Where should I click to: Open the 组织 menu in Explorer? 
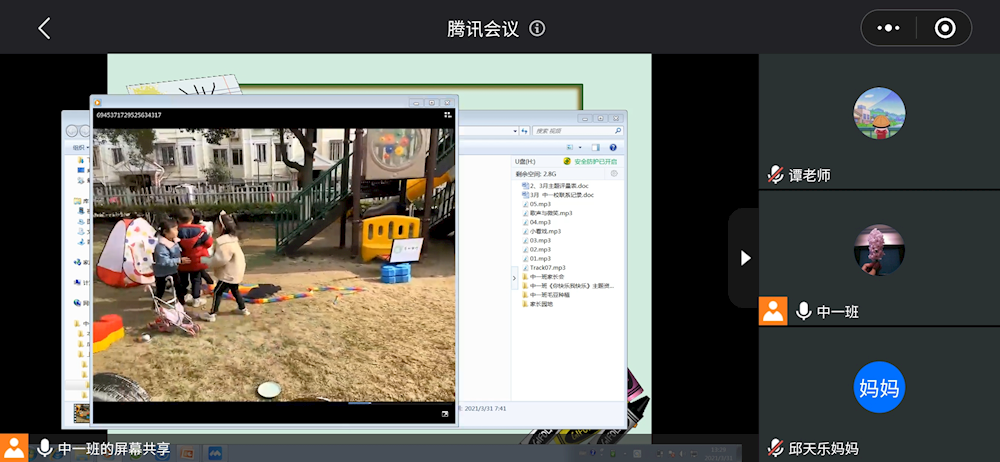coord(79,147)
